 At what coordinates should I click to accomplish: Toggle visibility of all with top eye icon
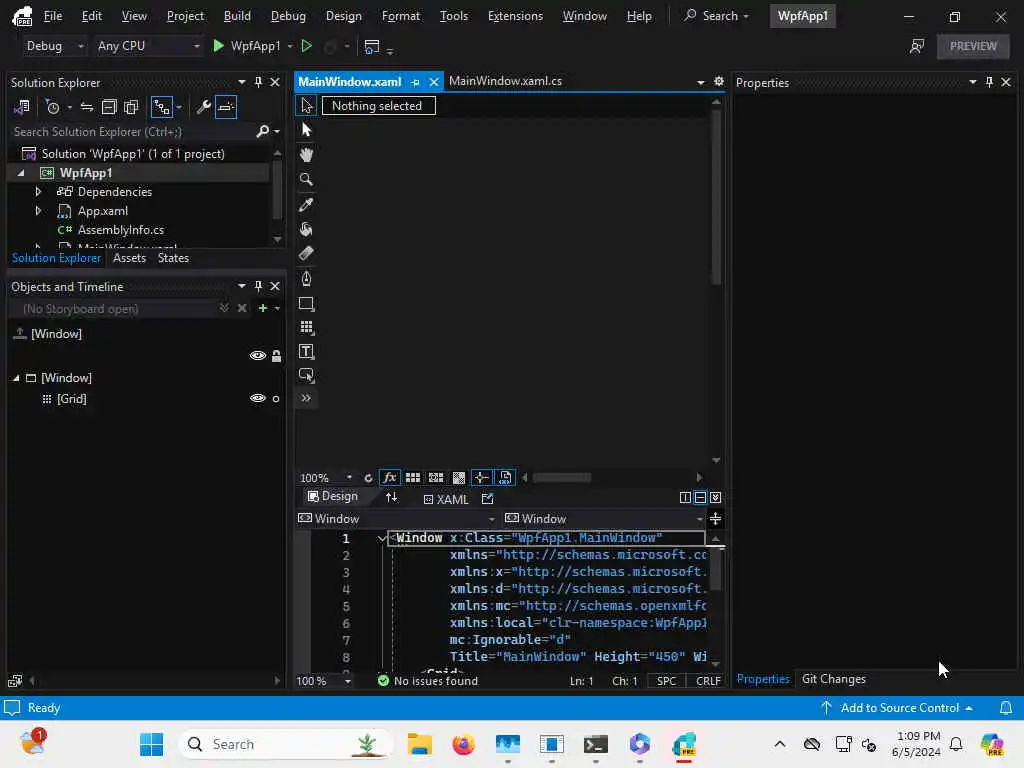pyautogui.click(x=258, y=356)
